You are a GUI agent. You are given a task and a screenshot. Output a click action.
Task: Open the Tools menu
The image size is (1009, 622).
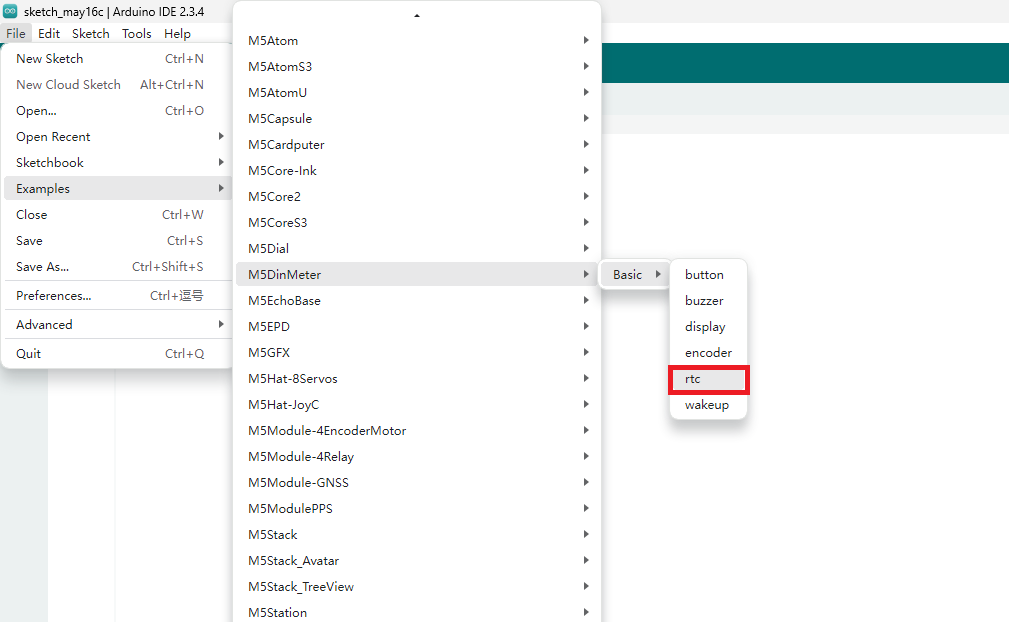coord(136,33)
